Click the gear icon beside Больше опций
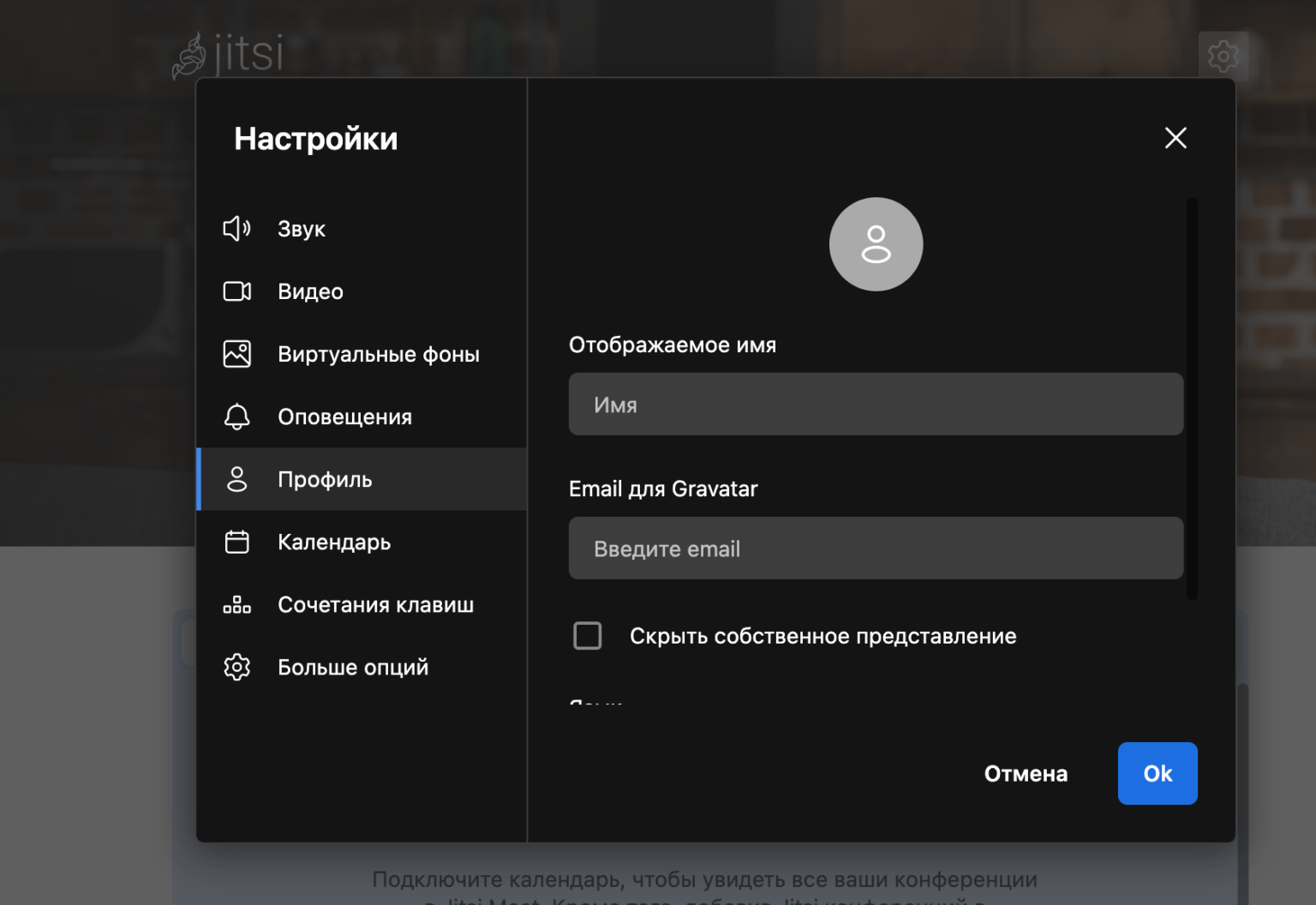This screenshot has width=1316, height=905. pos(236,668)
